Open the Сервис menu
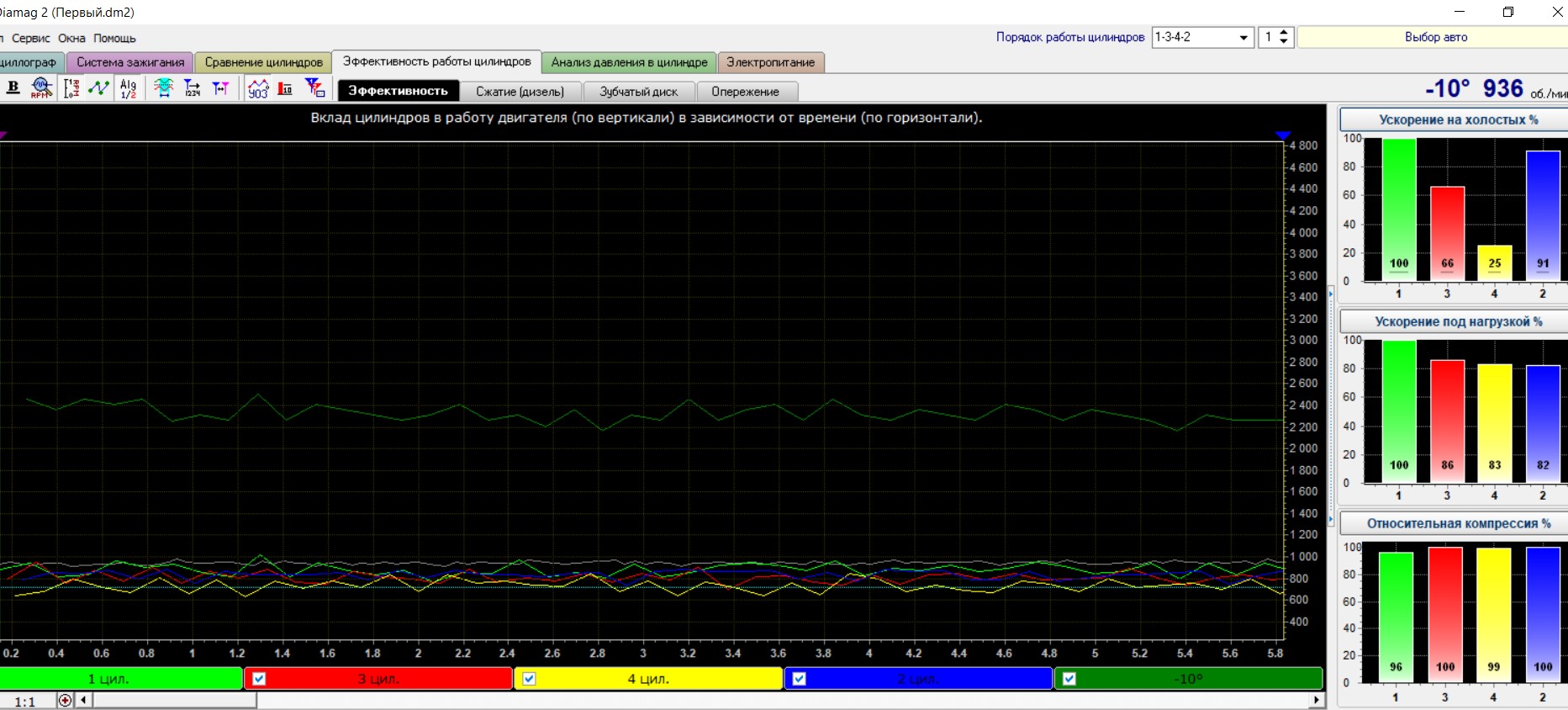 point(31,38)
